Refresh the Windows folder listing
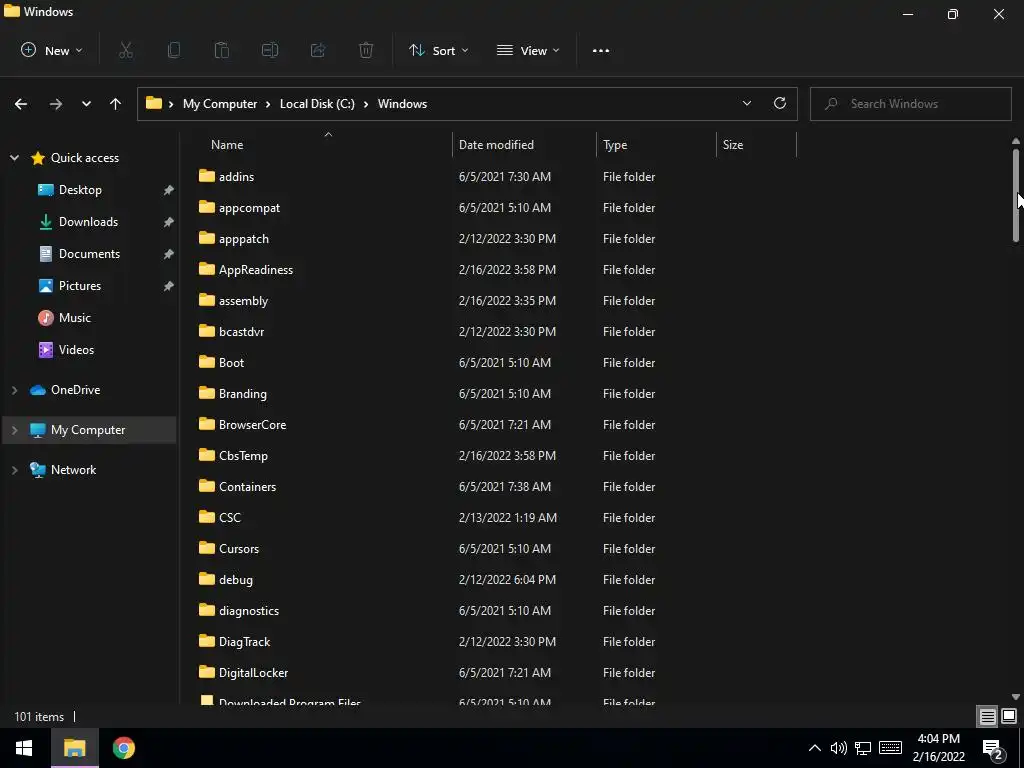This screenshot has height=768, width=1024. (x=780, y=103)
